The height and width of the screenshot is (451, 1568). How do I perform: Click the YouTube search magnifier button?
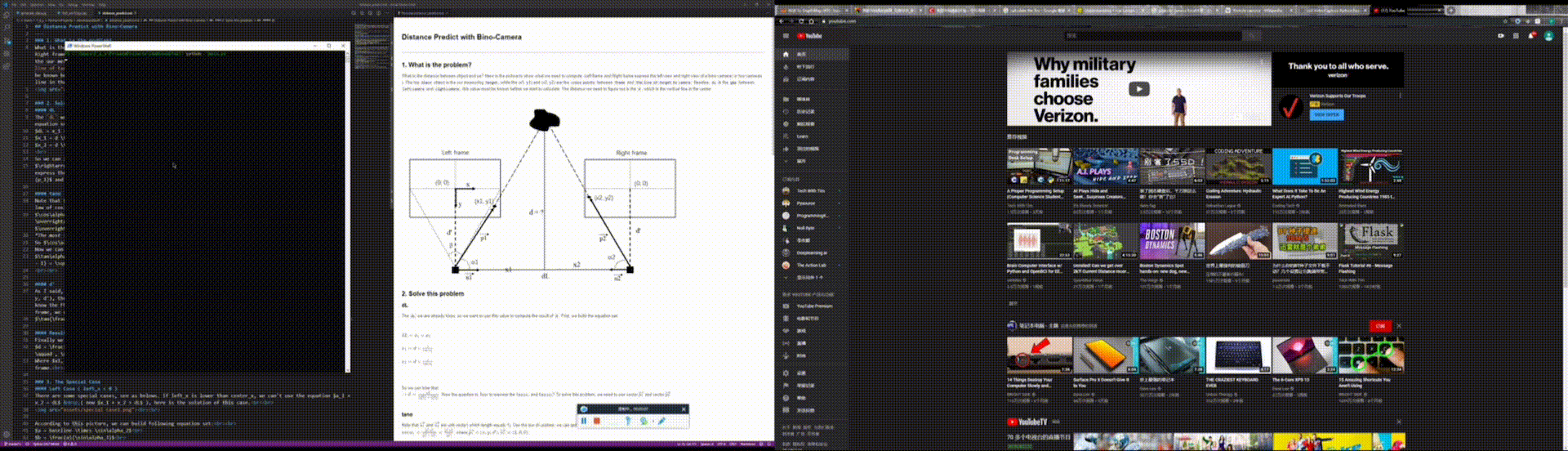click(x=1253, y=36)
